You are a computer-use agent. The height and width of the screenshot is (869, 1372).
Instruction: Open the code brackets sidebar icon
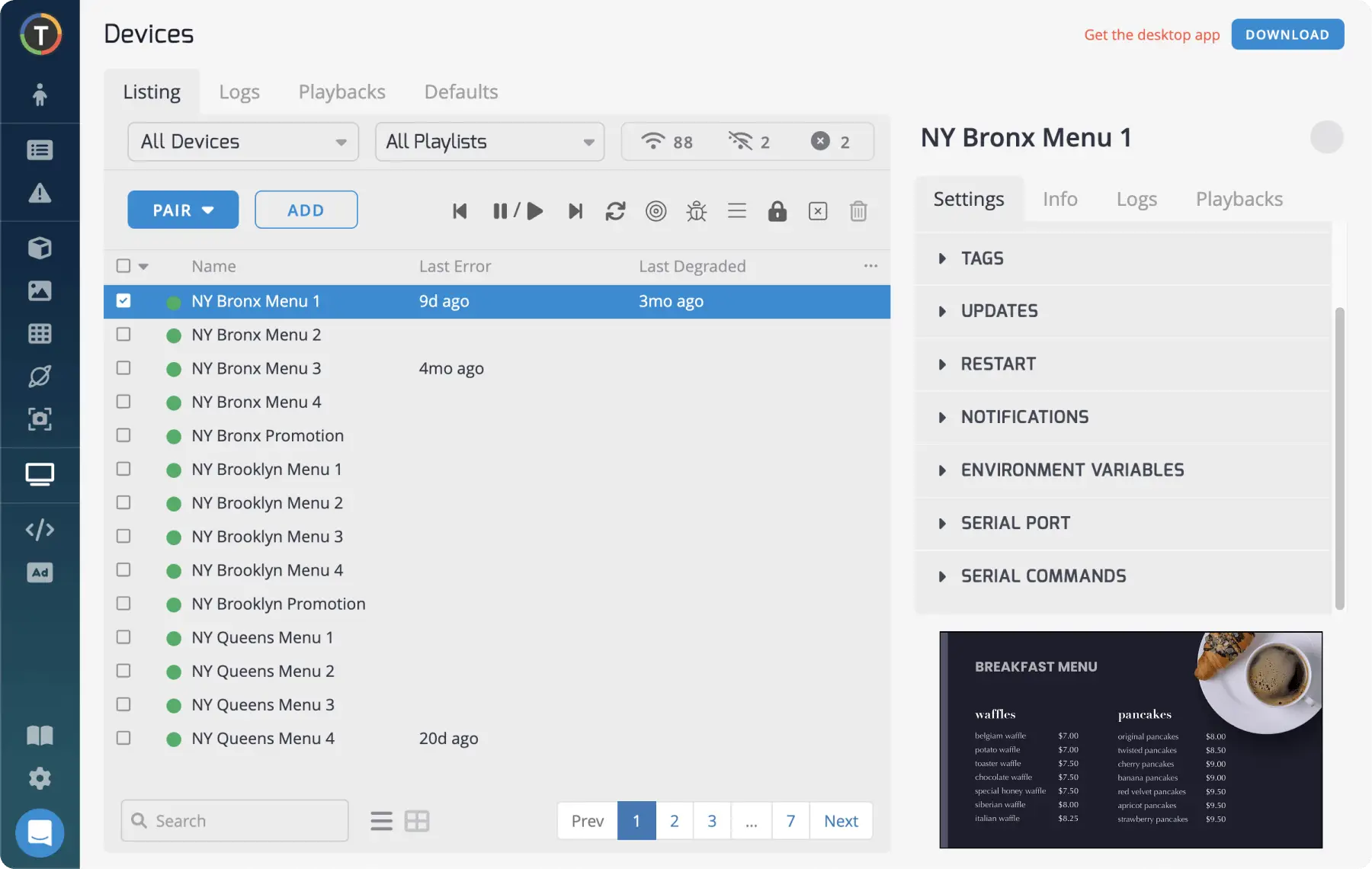40,529
